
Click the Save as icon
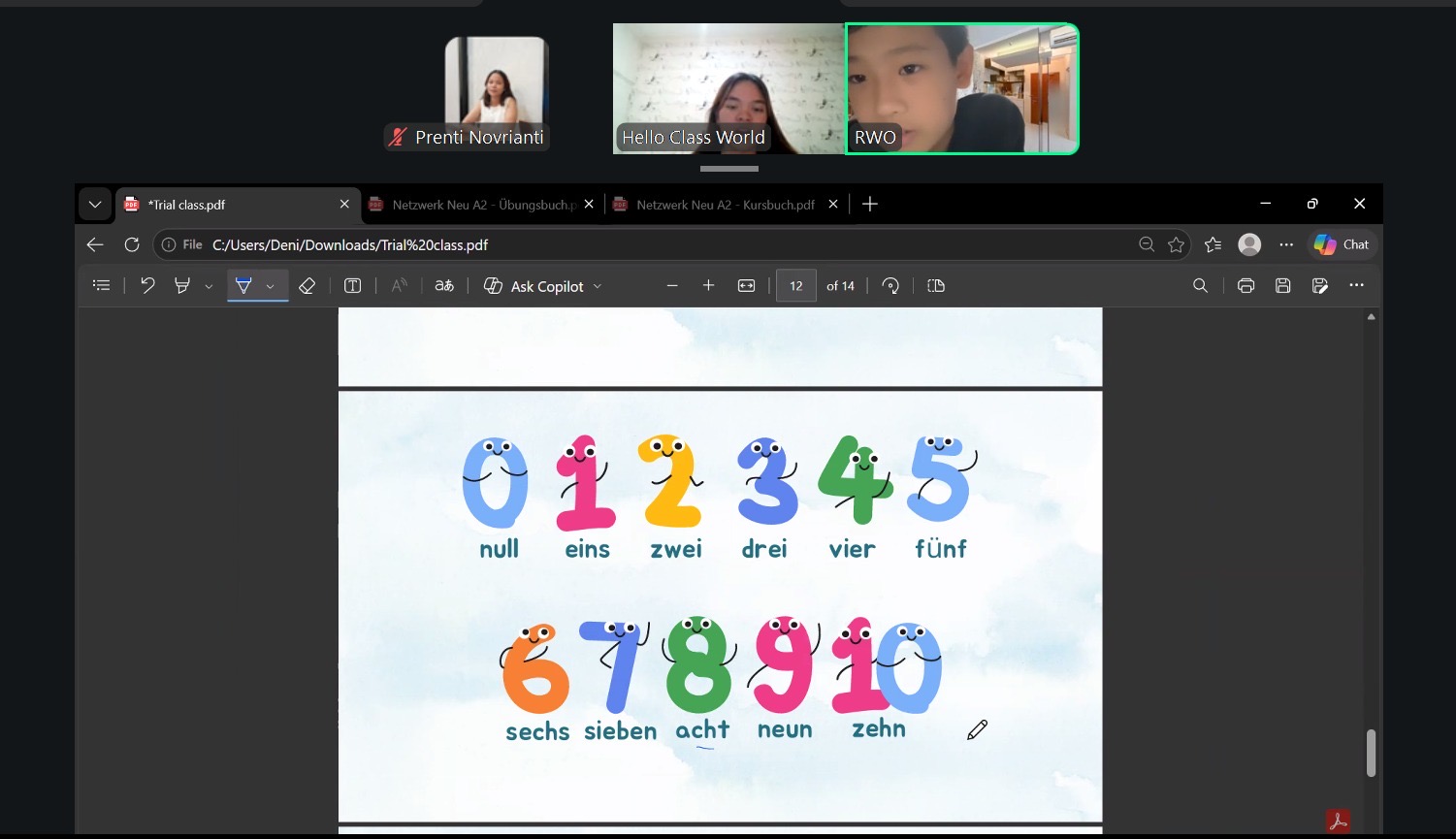pyautogui.click(x=1320, y=286)
